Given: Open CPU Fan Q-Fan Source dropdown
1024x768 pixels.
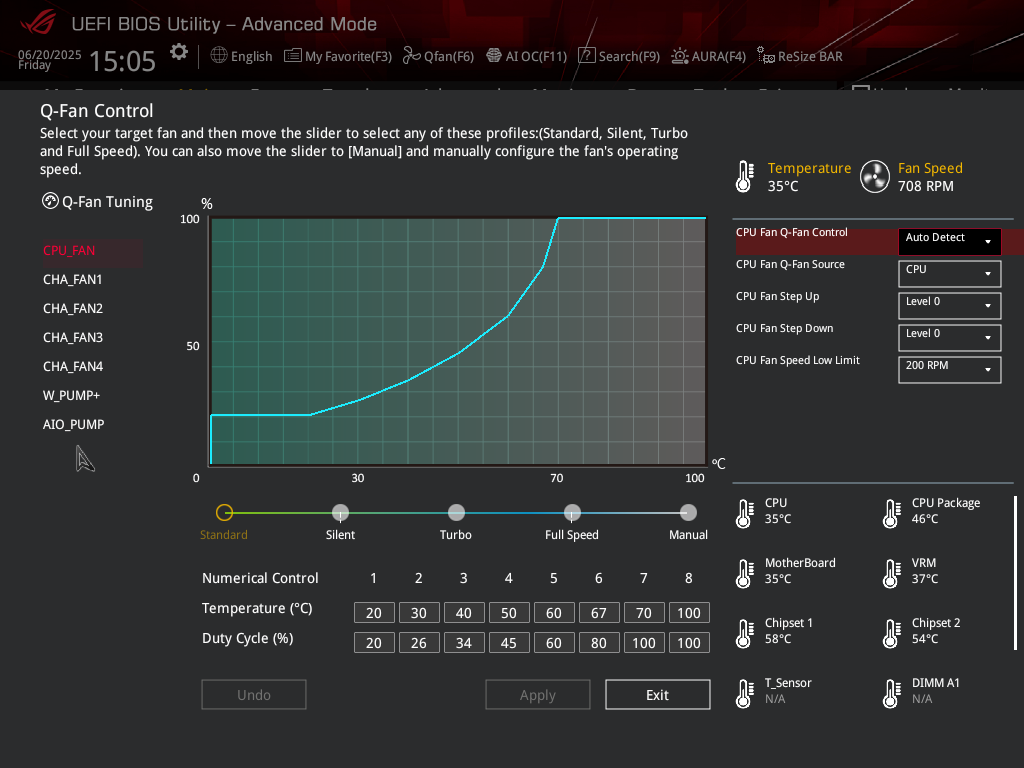Looking at the screenshot, I should [x=950, y=274].
